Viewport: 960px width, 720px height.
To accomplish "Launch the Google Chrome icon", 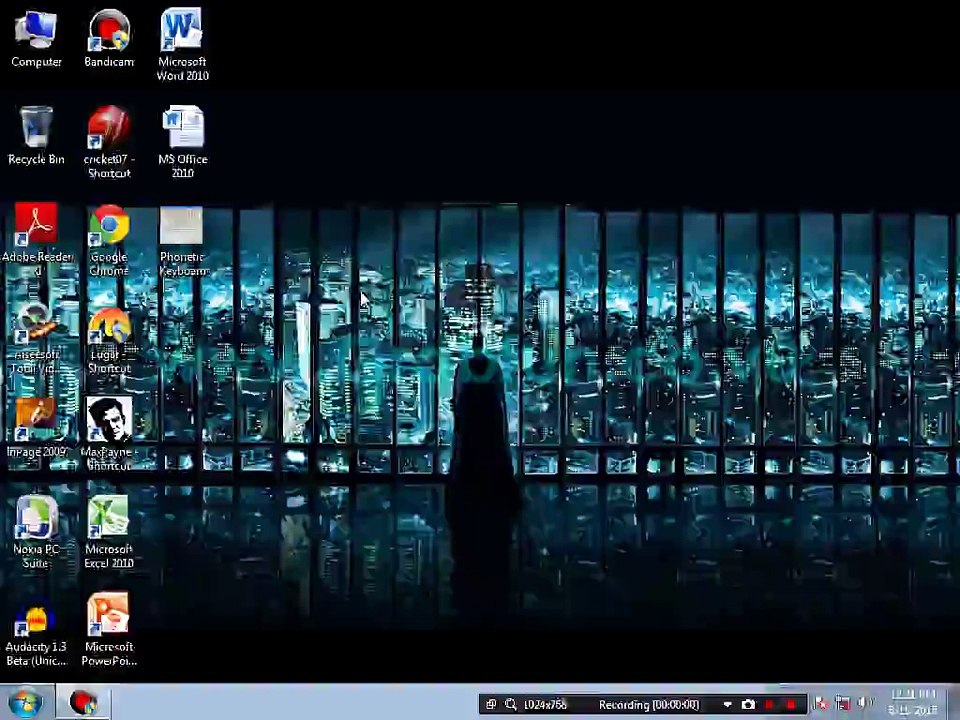I will [x=109, y=240].
